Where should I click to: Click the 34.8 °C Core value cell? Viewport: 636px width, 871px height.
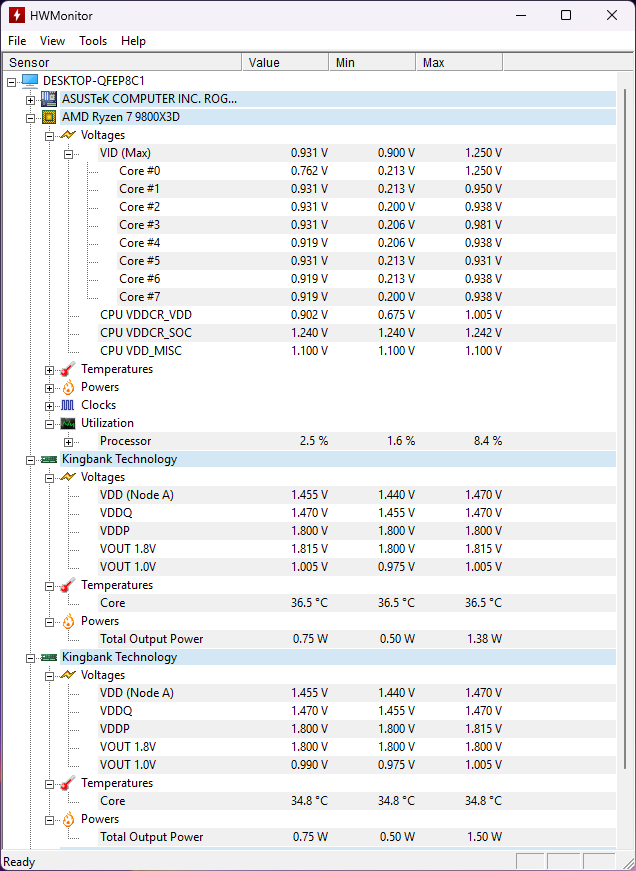309,801
